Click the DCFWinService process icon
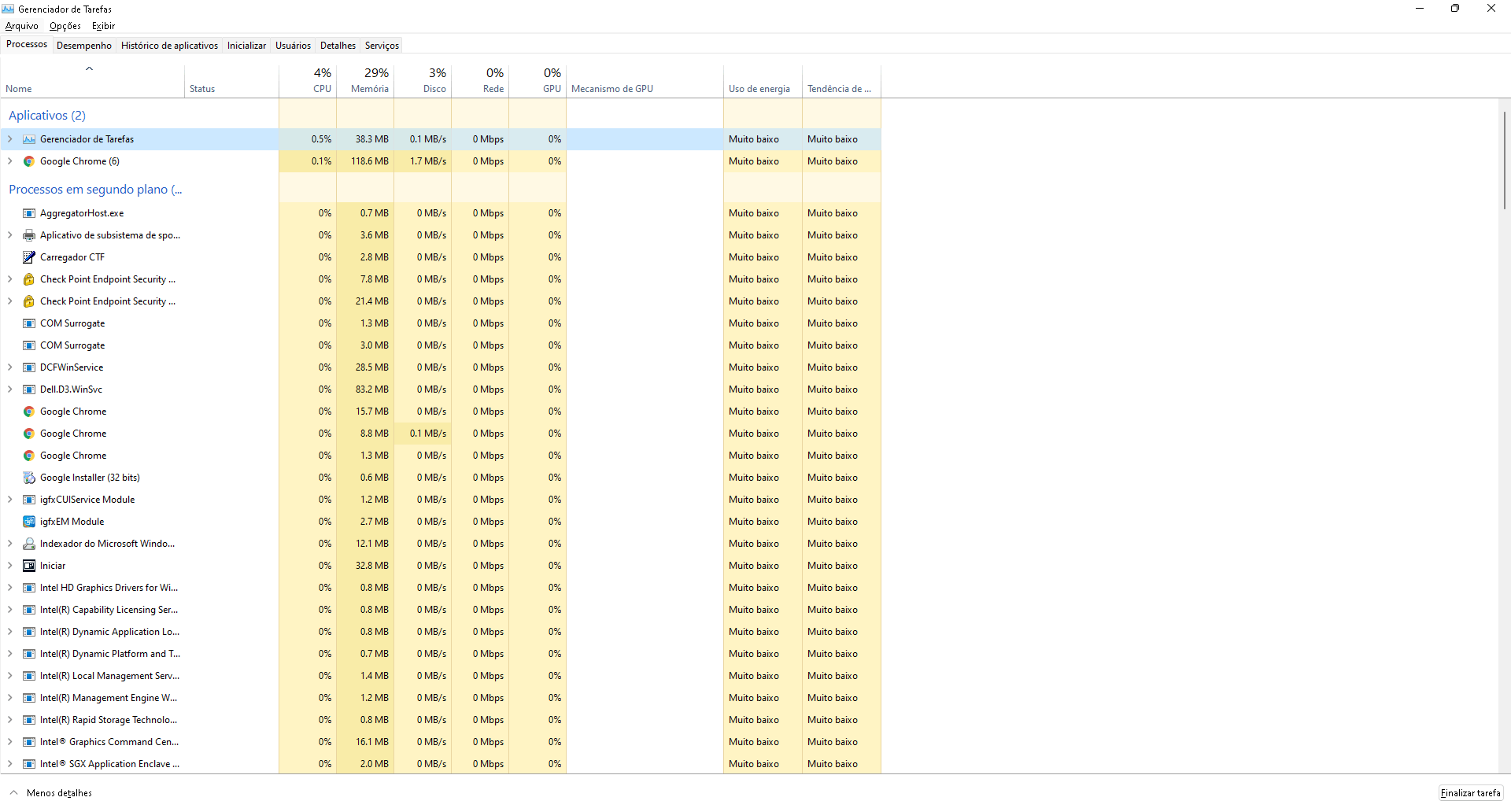Screen dimensions: 1511x812 (x=29, y=367)
